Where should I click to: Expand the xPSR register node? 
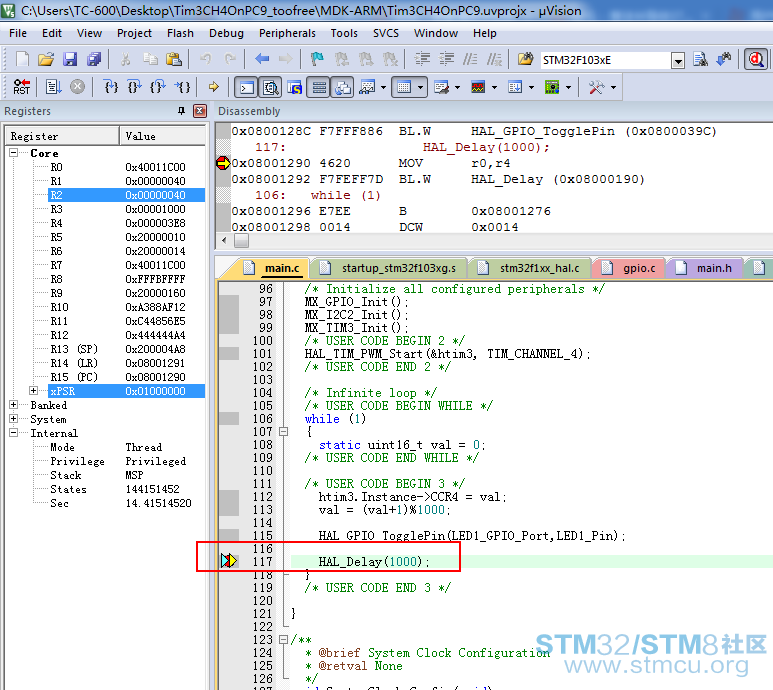coord(34,391)
